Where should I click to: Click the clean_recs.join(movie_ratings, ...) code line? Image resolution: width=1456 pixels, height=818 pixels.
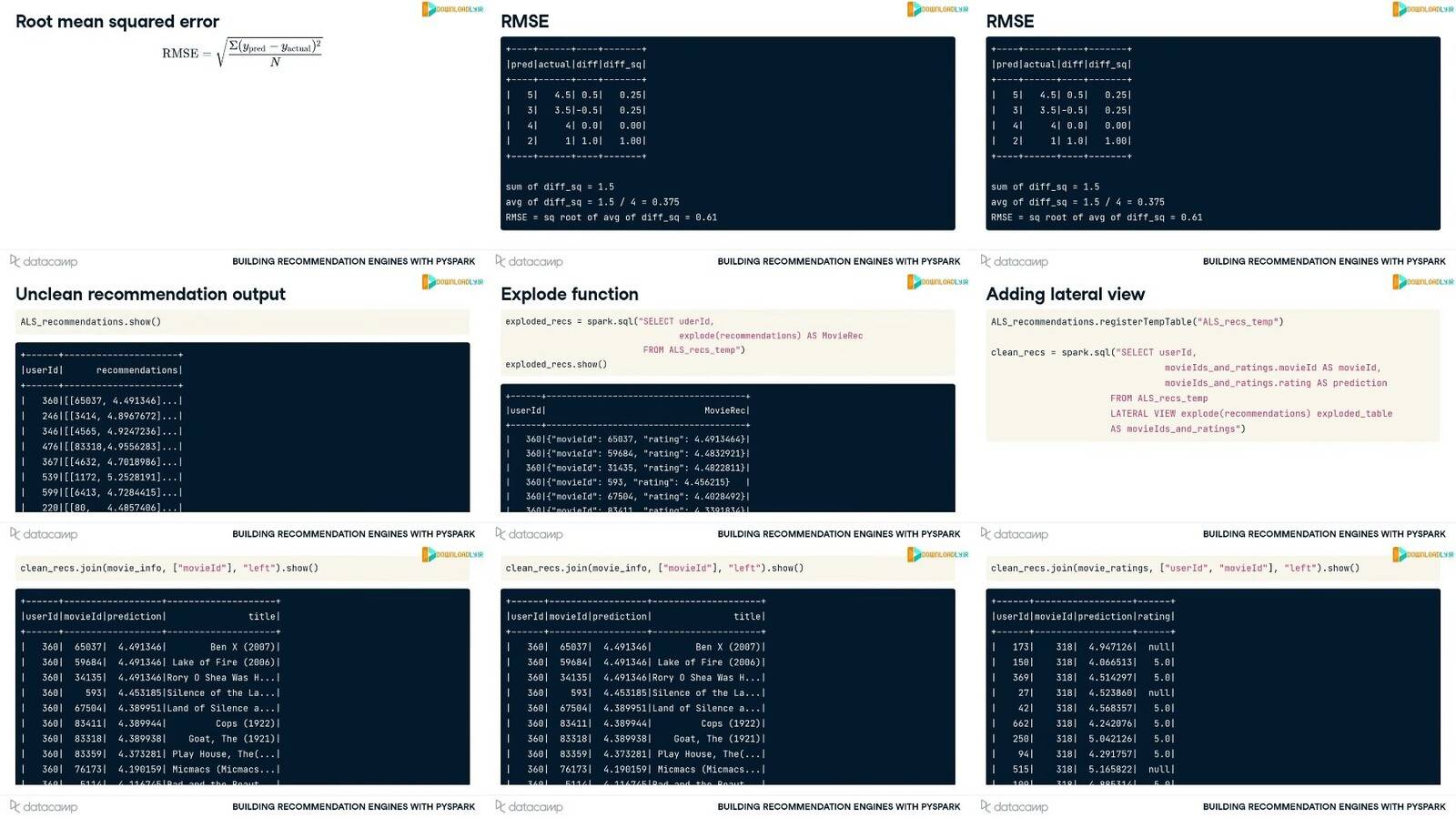(x=1176, y=569)
